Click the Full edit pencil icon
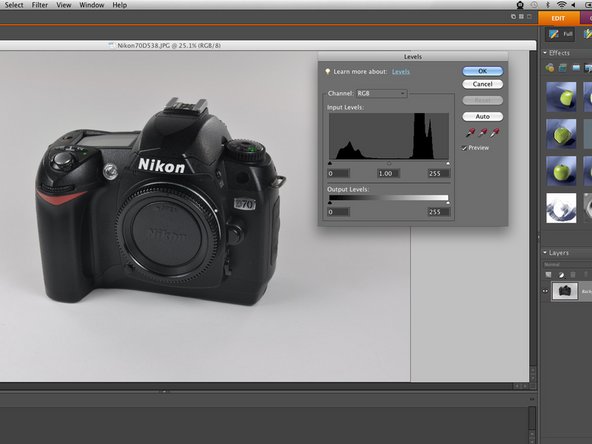 [x=554, y=34]
